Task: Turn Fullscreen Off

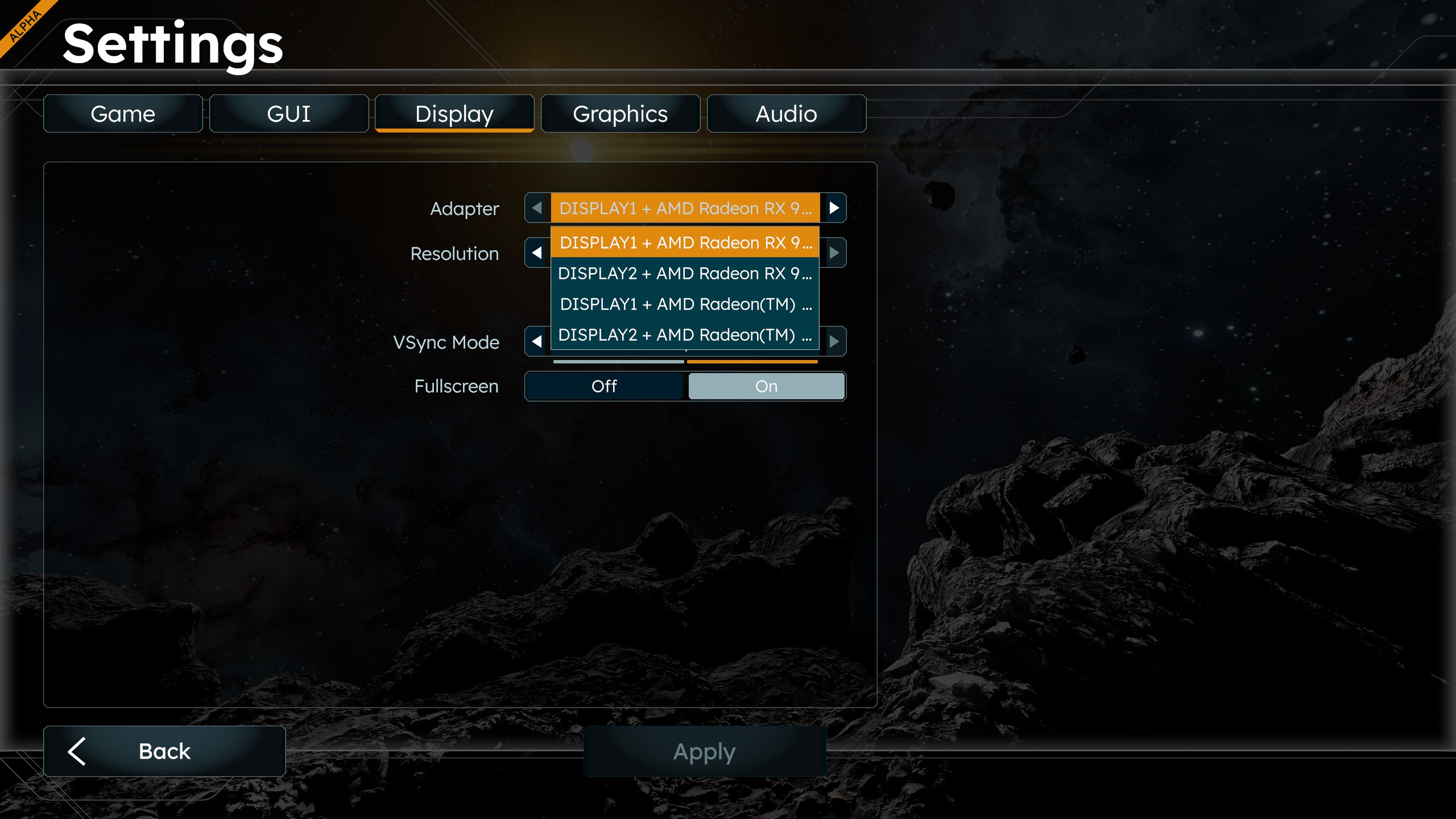Action: click(x=604, y=386)
